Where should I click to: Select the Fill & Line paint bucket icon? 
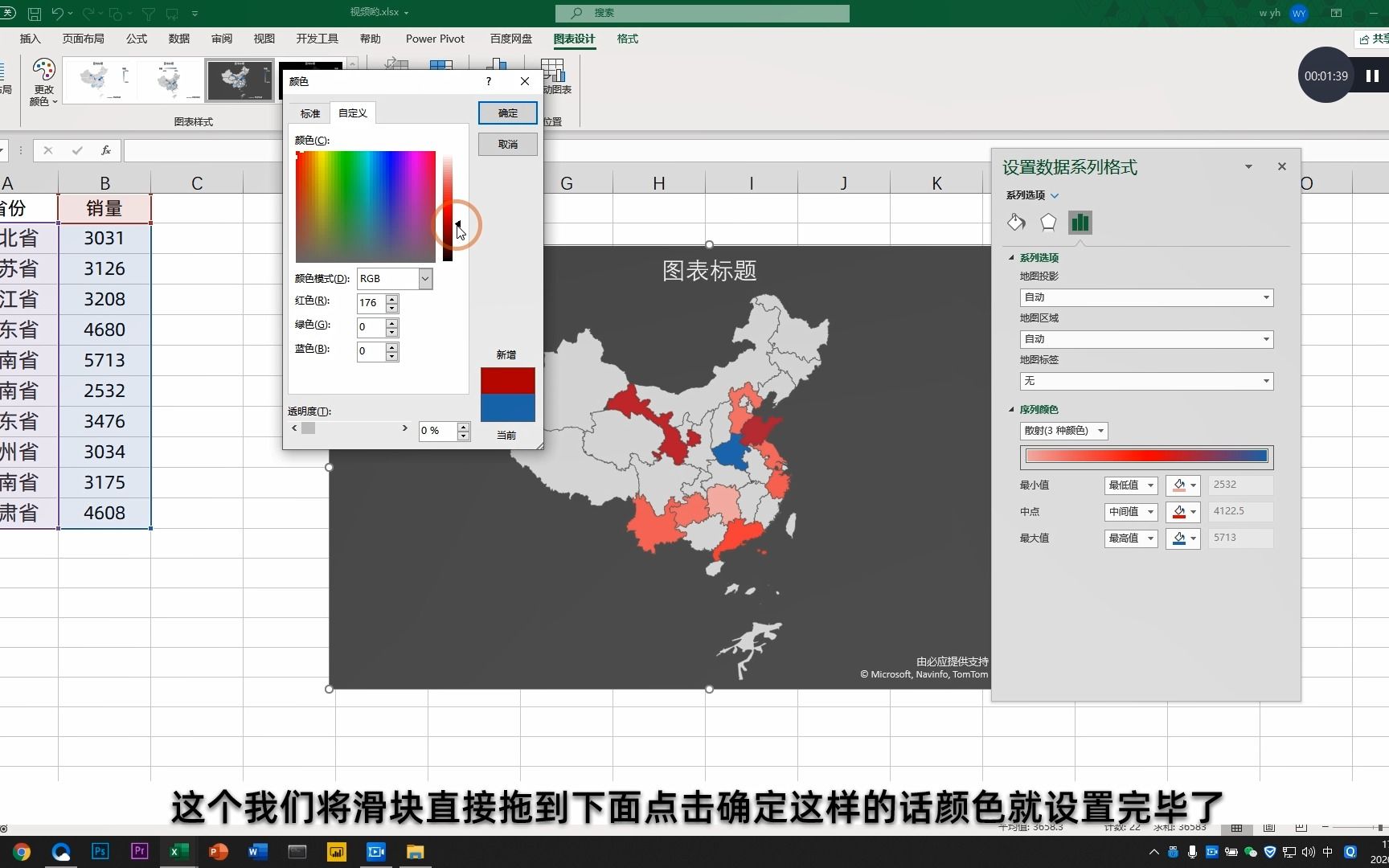point(1015,223)
